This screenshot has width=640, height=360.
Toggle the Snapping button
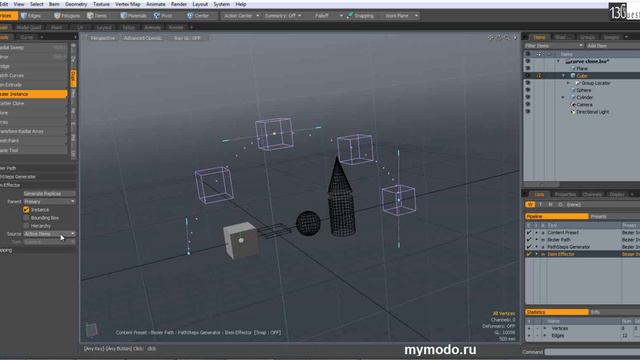pyautogui.click(x=360, y=16)
